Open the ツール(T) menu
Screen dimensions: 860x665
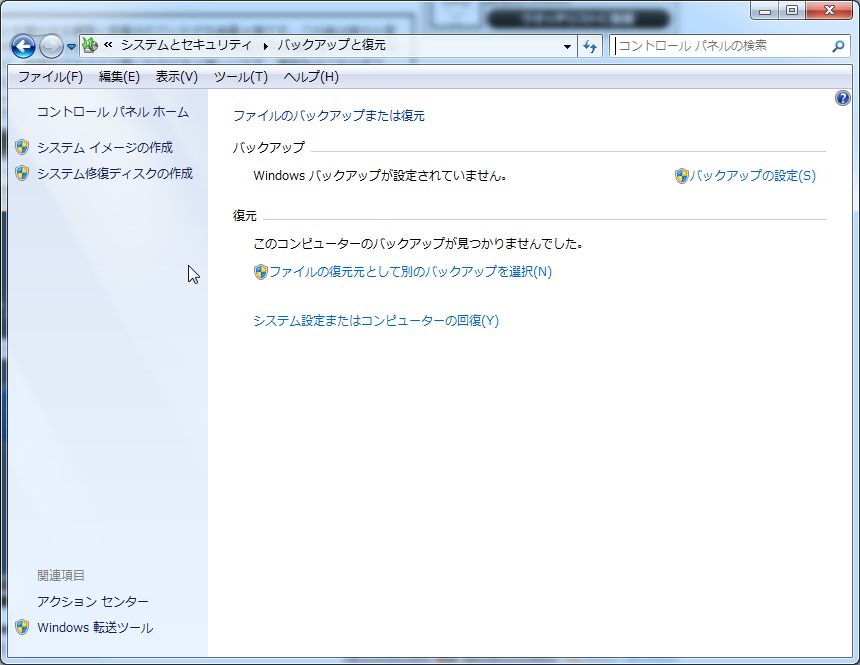pos(241,77)
